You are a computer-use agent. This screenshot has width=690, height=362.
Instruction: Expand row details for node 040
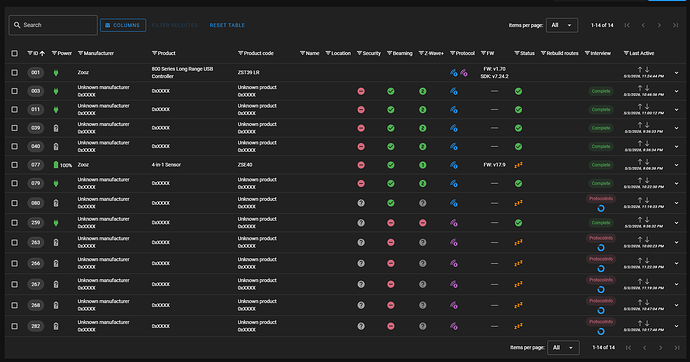click(676, 146)
